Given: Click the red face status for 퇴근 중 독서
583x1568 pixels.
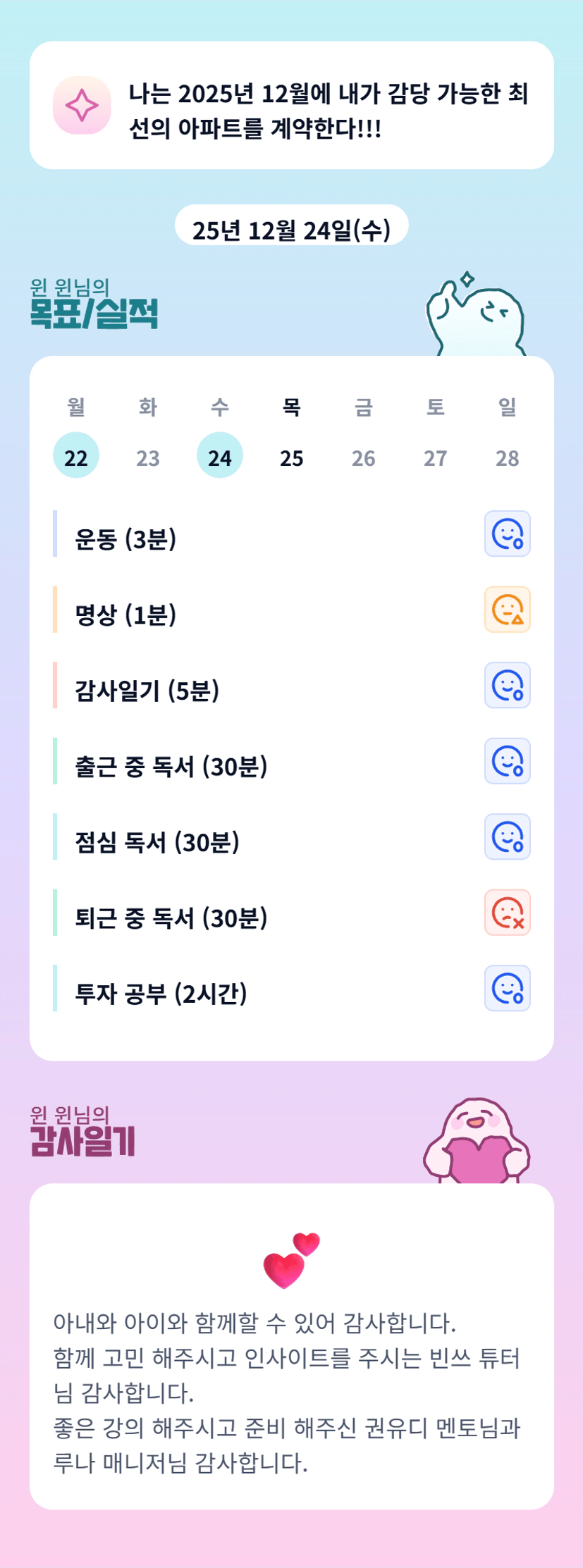Looking at the screenshot, I should (507, 913).
